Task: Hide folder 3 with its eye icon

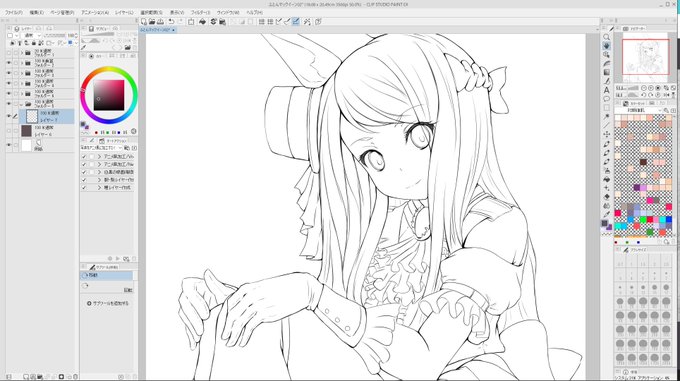Action: point(9,73)
